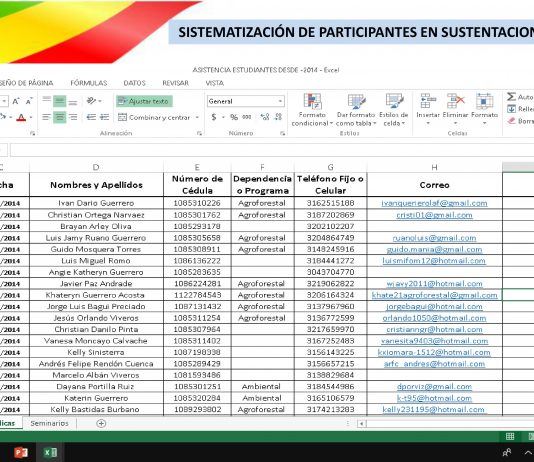Switch to Normal view in status bar
This screenshot has width=534, height=462.
pyautogui.click(x=510, y=436)
